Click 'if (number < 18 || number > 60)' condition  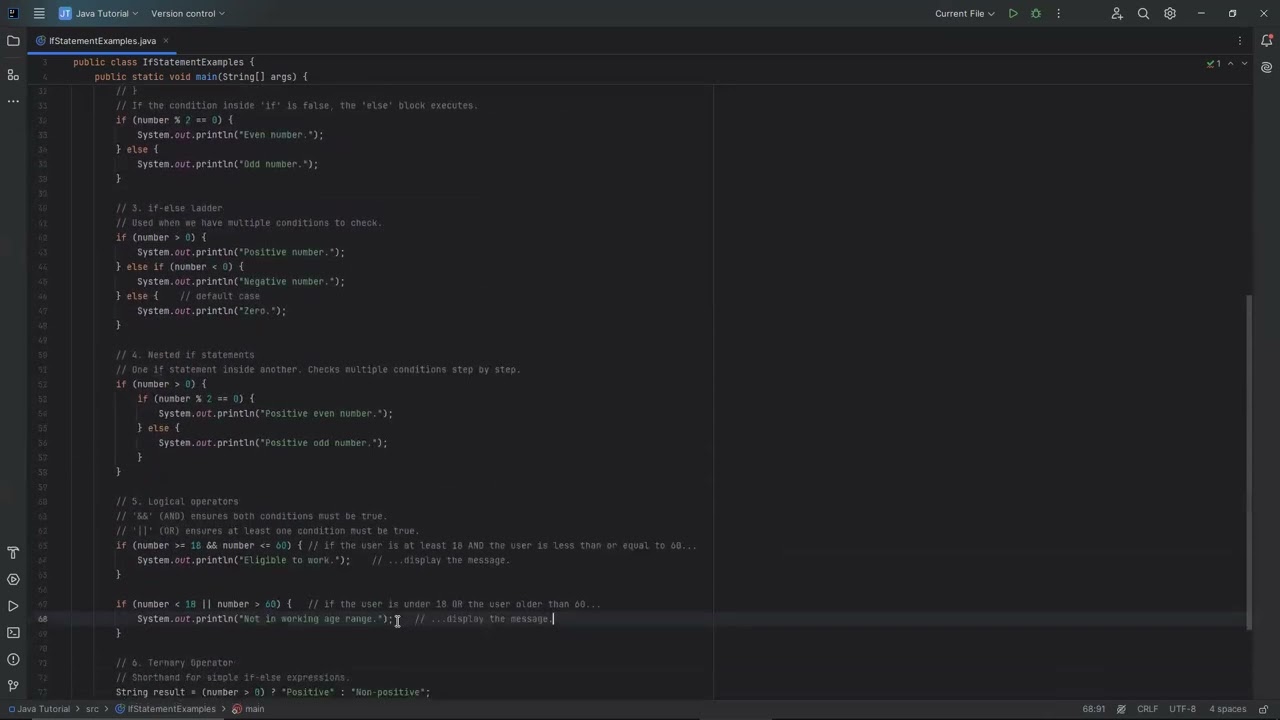coord(204,604)
